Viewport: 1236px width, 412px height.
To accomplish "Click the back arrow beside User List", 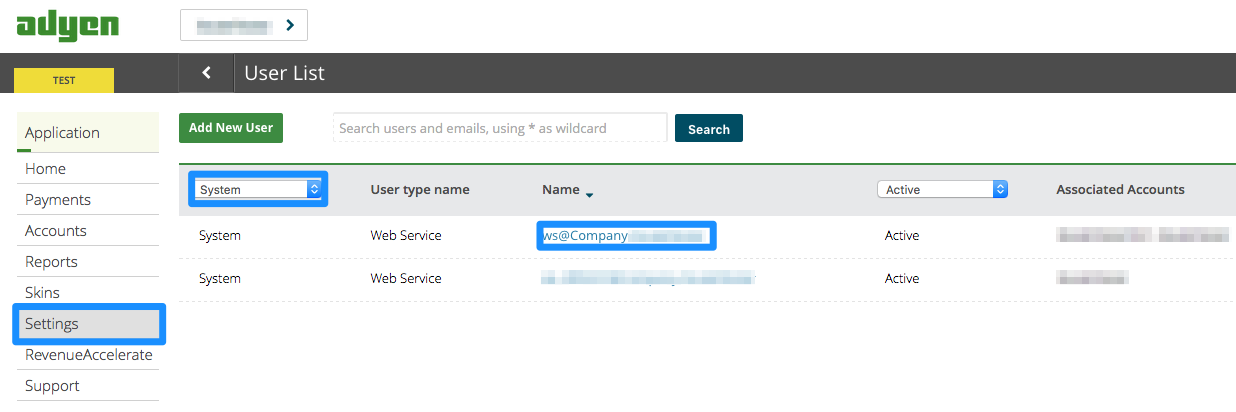I will coord(206,73).
